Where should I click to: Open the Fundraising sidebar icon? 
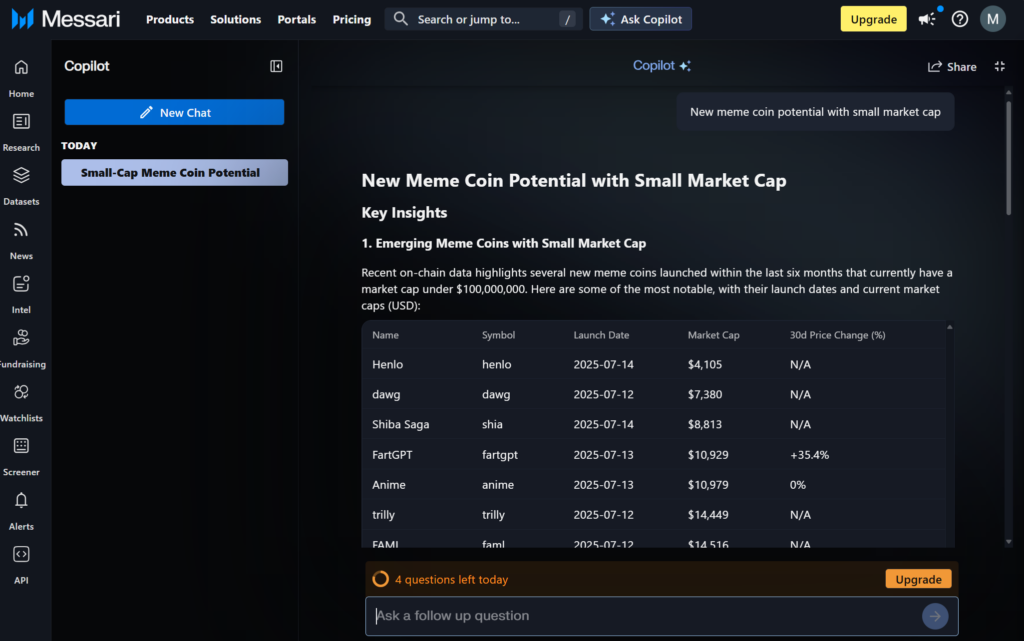tap(21, 338)
